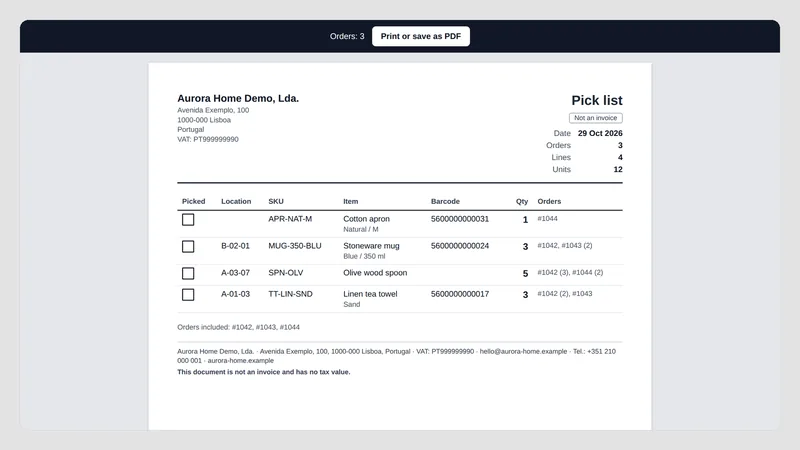Click company name Aurora Home Demo, Lda.
The image size is (800, 450).
(x=238, y=98)
